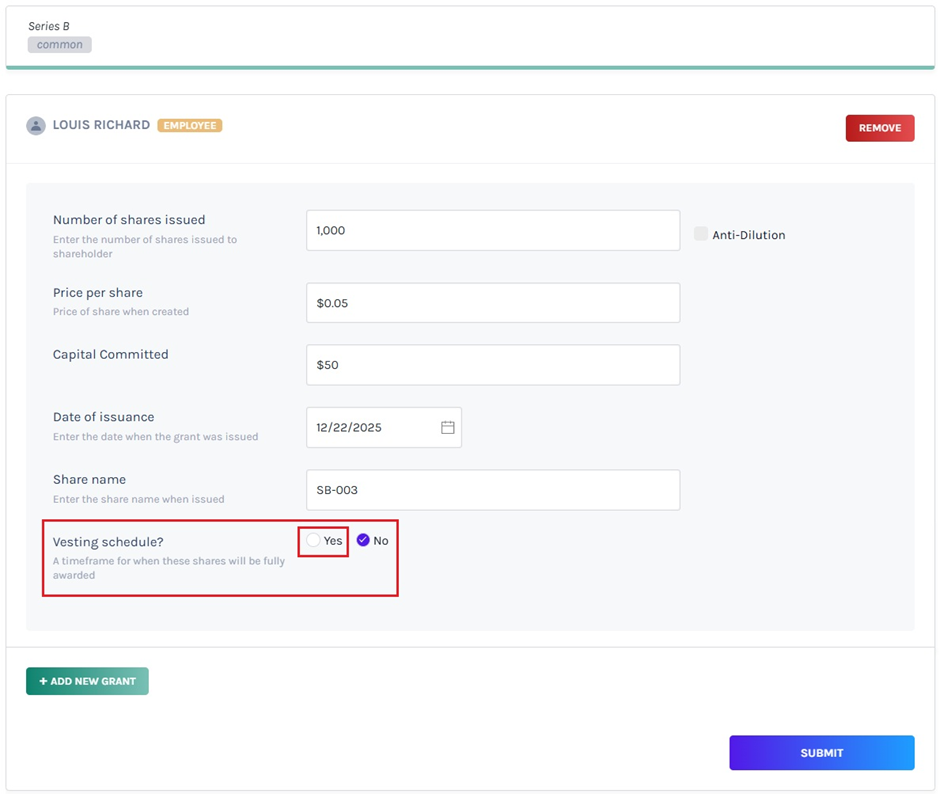Click the Anti-Dilution label text
Screen dimensions: 940x794
pos(748,235)
